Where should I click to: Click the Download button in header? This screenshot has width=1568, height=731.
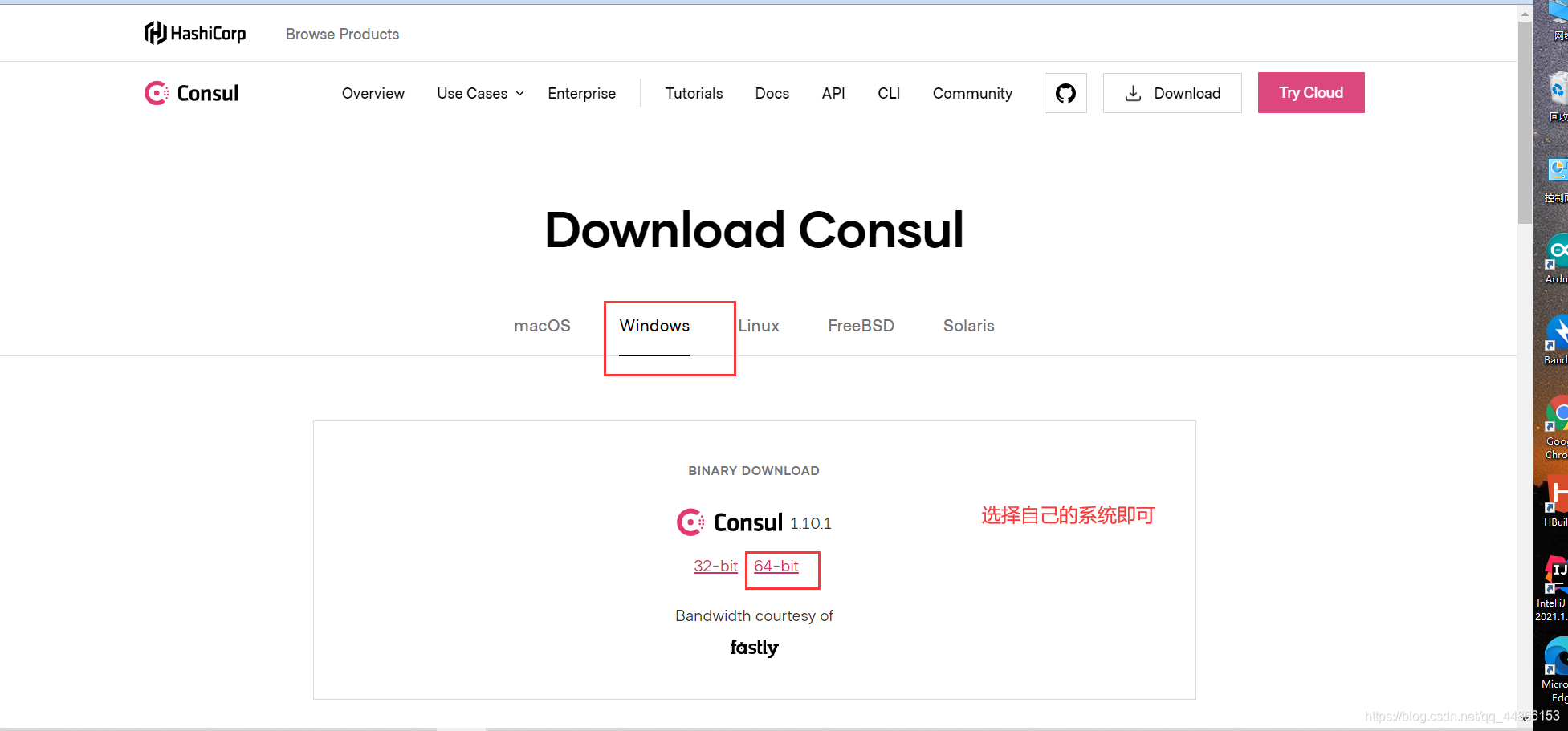pos(1172,93)
